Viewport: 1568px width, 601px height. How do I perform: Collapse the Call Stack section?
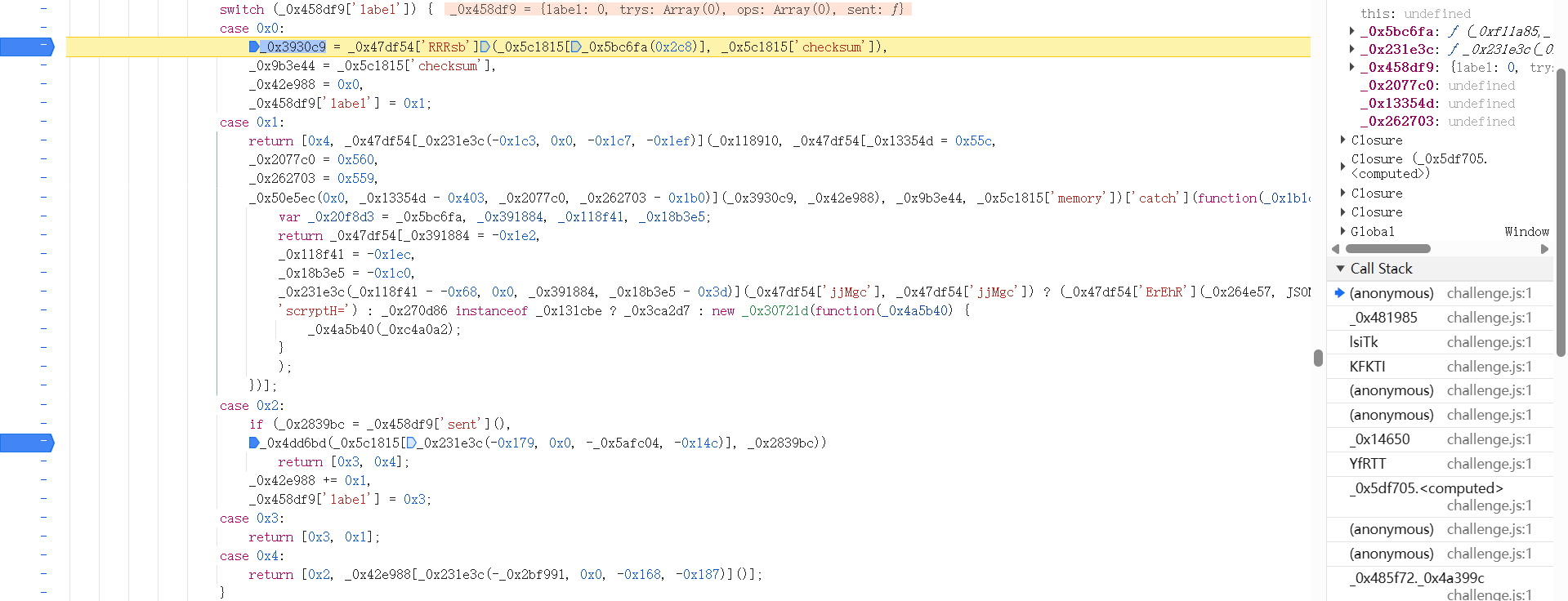pos(1340,269)
